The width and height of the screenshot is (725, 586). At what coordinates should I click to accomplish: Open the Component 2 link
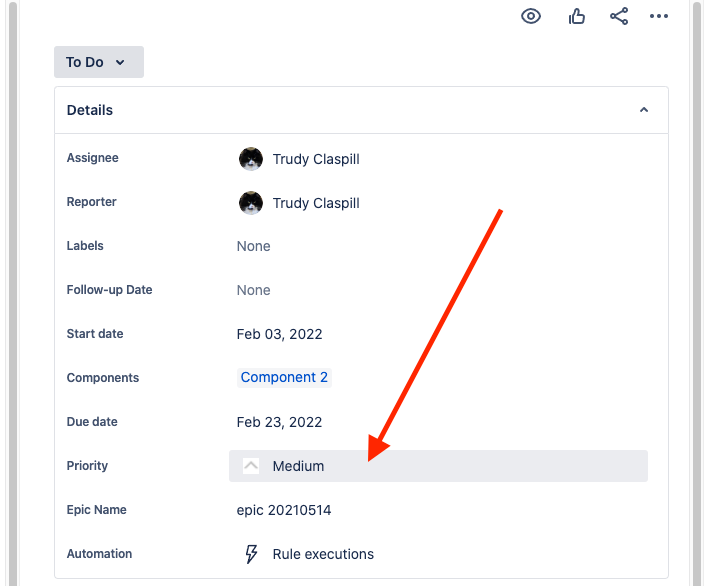(284, 377)
